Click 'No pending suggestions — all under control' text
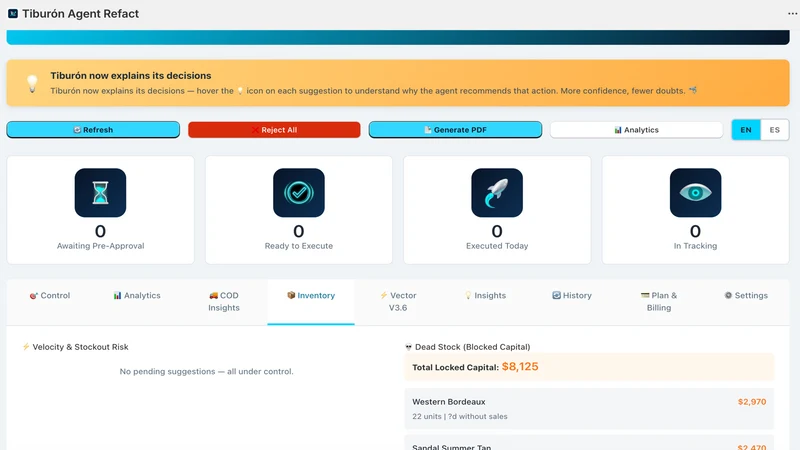Image resolution: width=800 pixels, height=450 pixels. [207, 371]
